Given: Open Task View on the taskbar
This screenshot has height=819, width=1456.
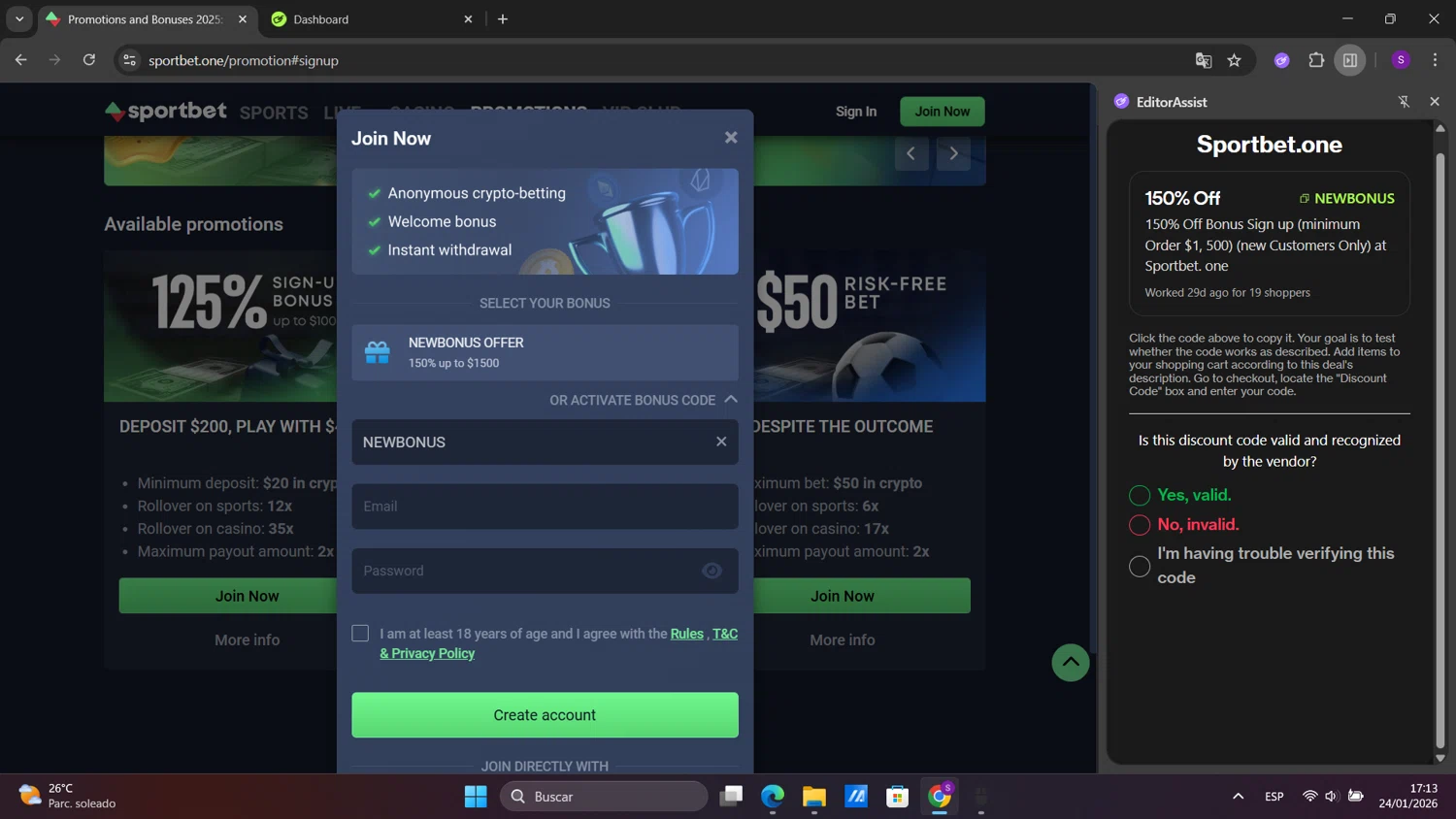Looking at the screenshot, I should tap(731, 797).
